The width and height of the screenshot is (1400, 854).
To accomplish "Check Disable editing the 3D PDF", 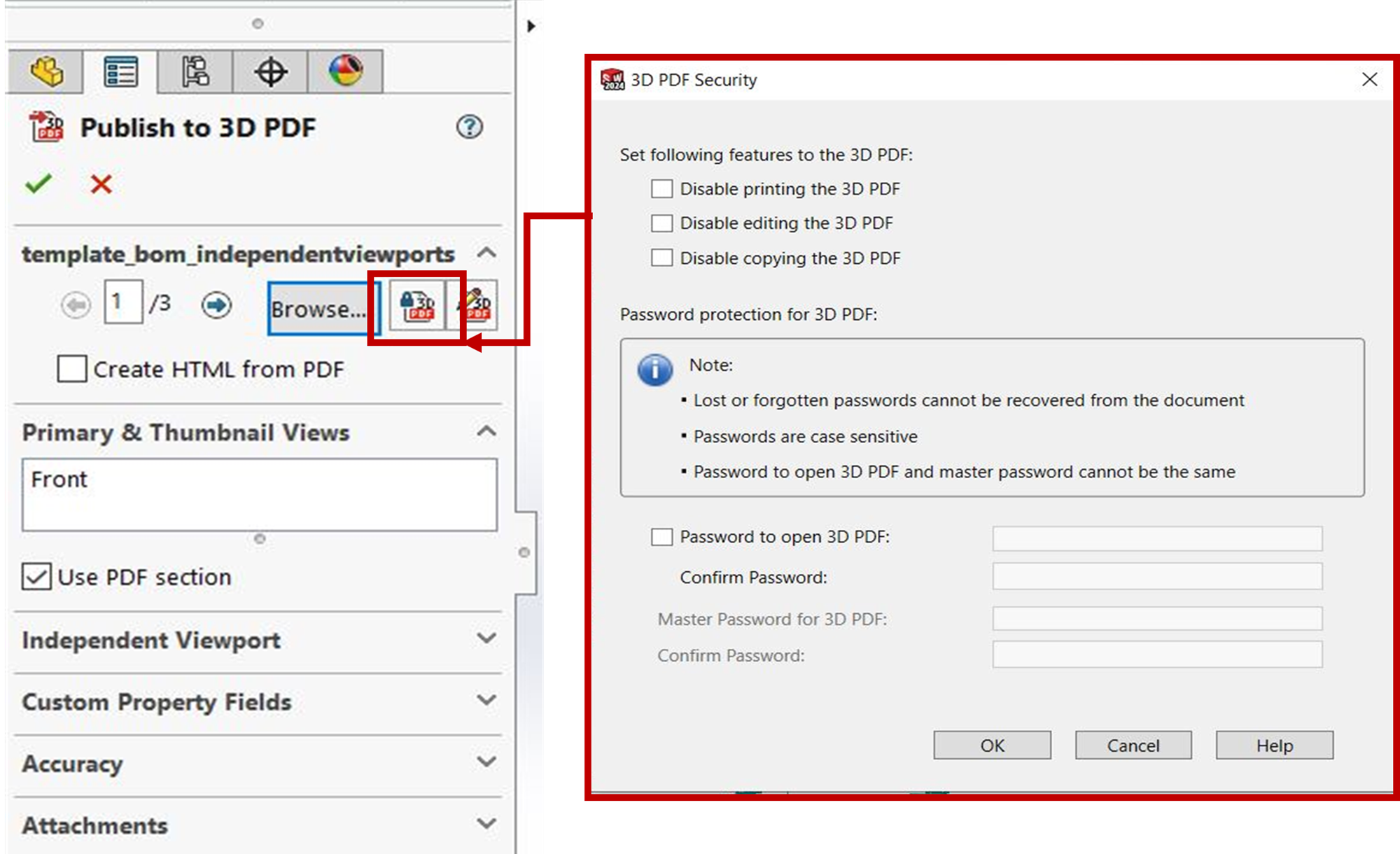I will pos(661,223).
